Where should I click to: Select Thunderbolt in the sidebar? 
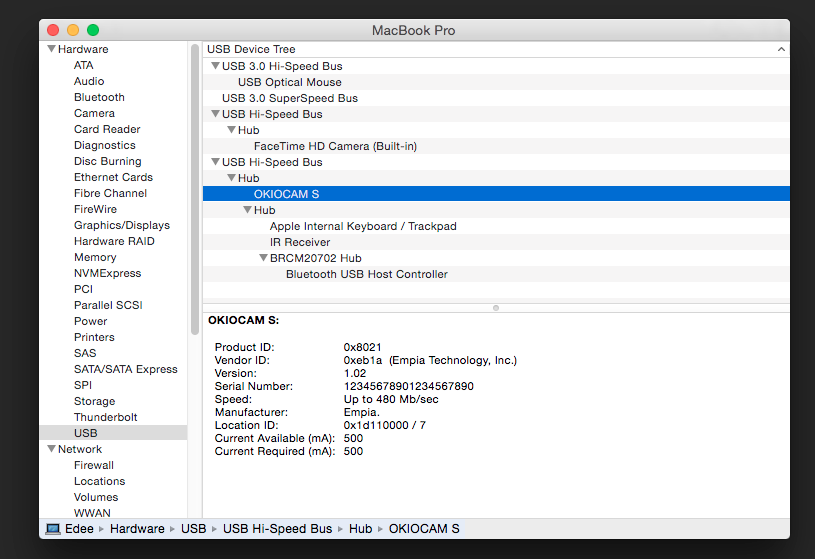coord(105,417)
